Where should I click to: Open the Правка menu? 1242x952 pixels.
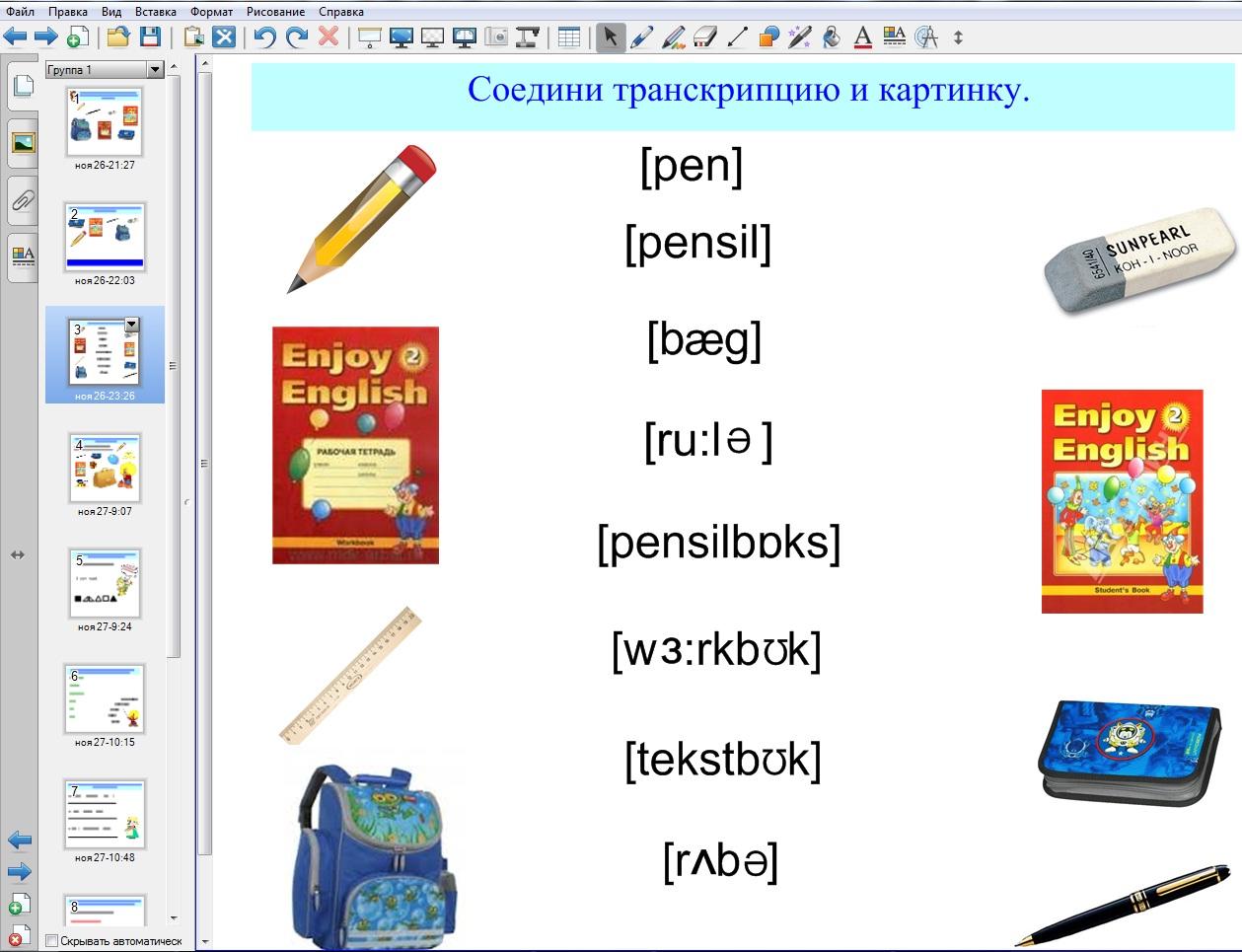click(68, 12)
